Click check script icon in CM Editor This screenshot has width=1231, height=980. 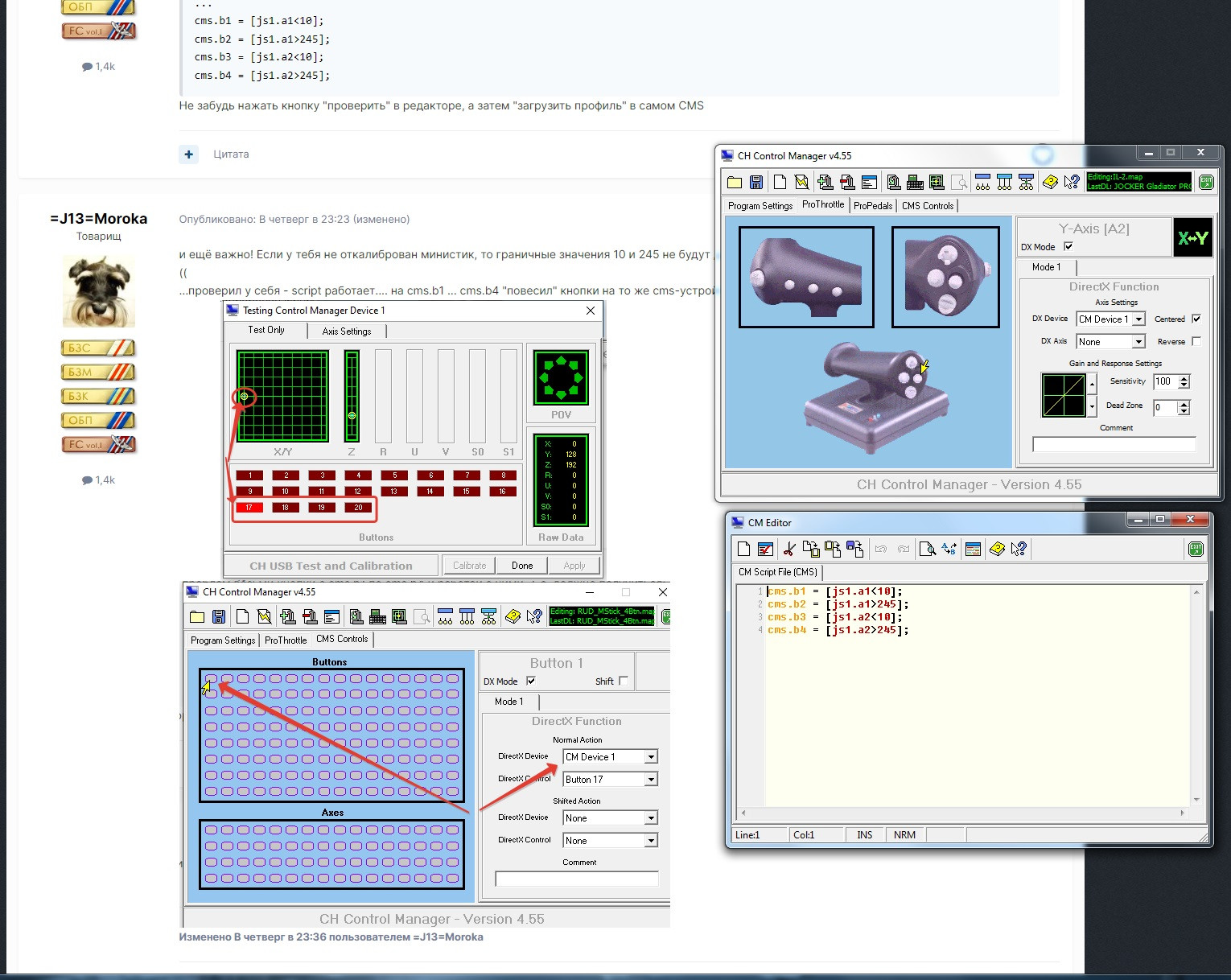point(765,549)
